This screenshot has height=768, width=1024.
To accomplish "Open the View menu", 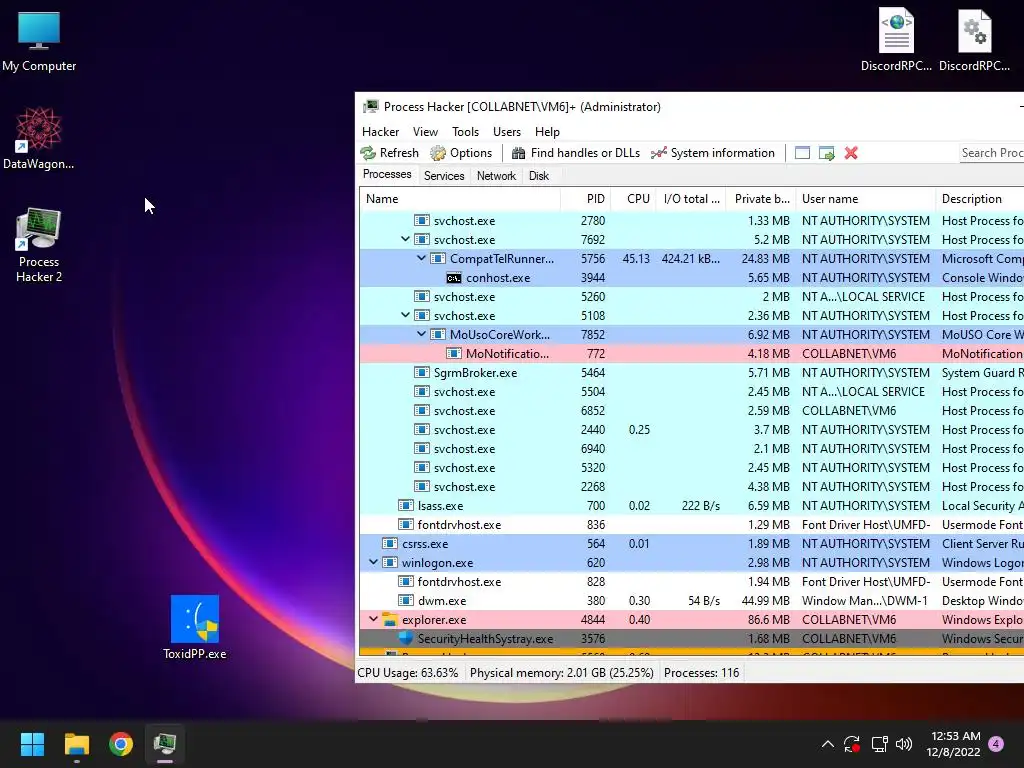I will 425,132.
